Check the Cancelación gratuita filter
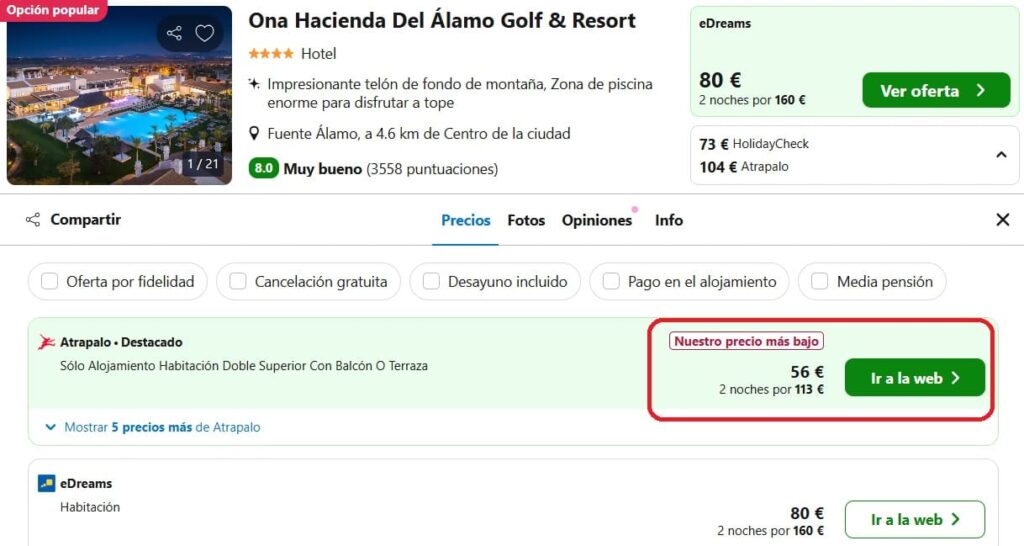The width and height of the screenshot is (1024, 546). (238, 281)
